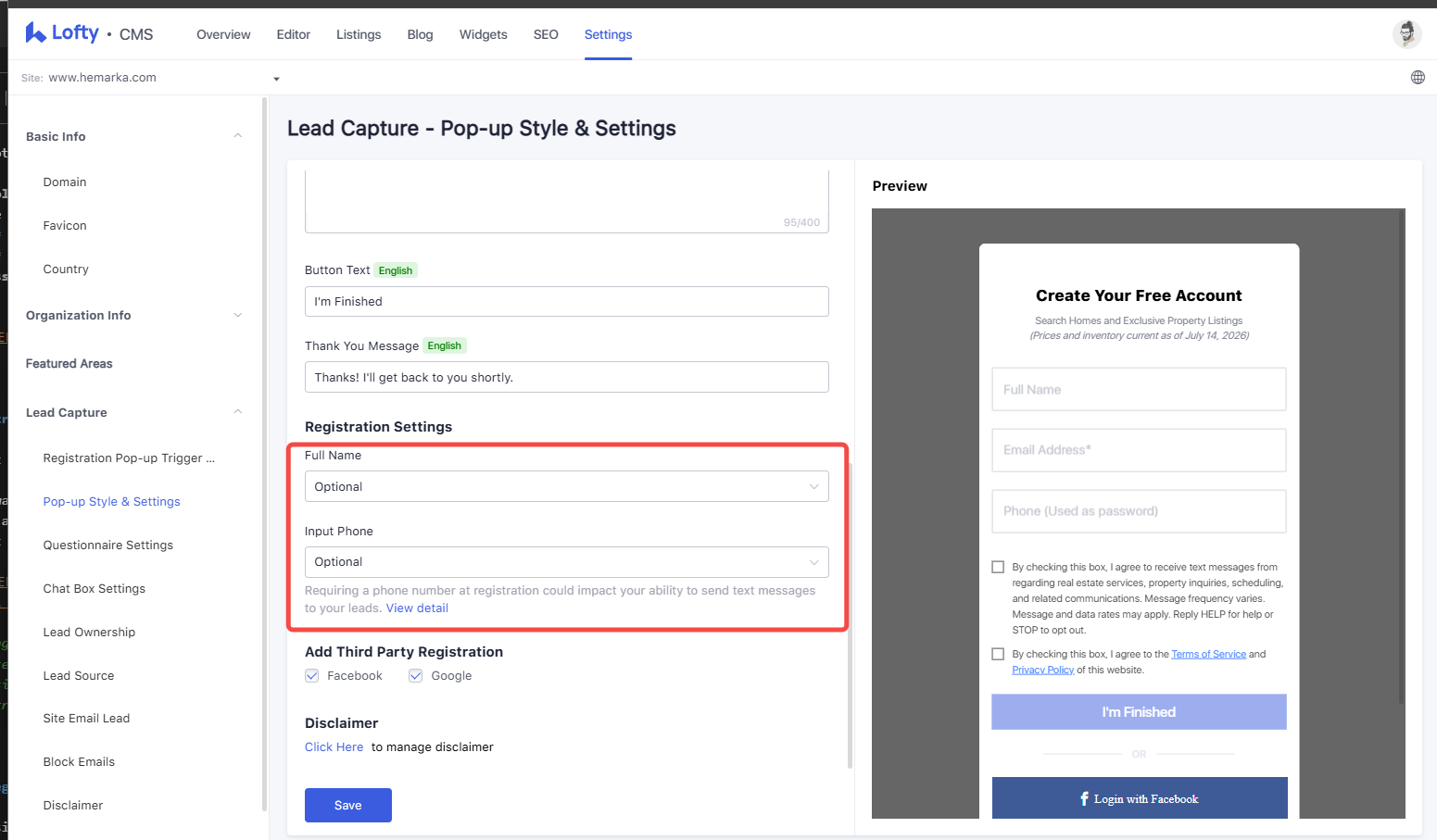The image size is (1437, 840).
Task: Click the Email Address field in preview
Action: 1139,450
